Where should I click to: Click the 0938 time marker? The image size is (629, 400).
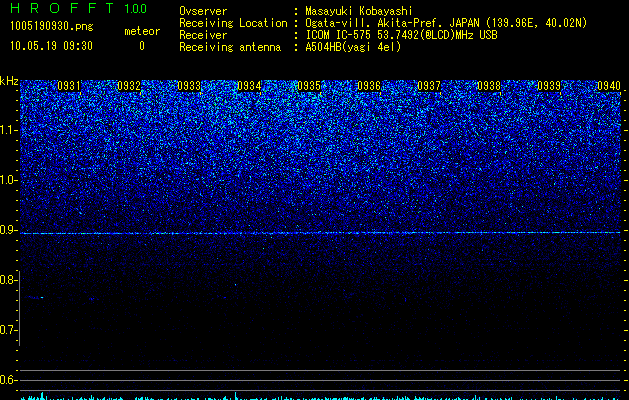[x=489, y=86]
